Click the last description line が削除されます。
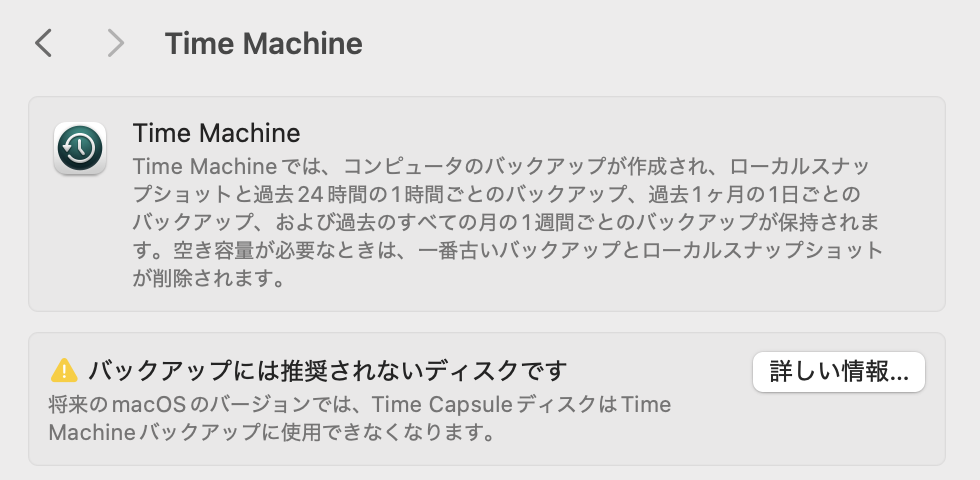 (209, 278)
